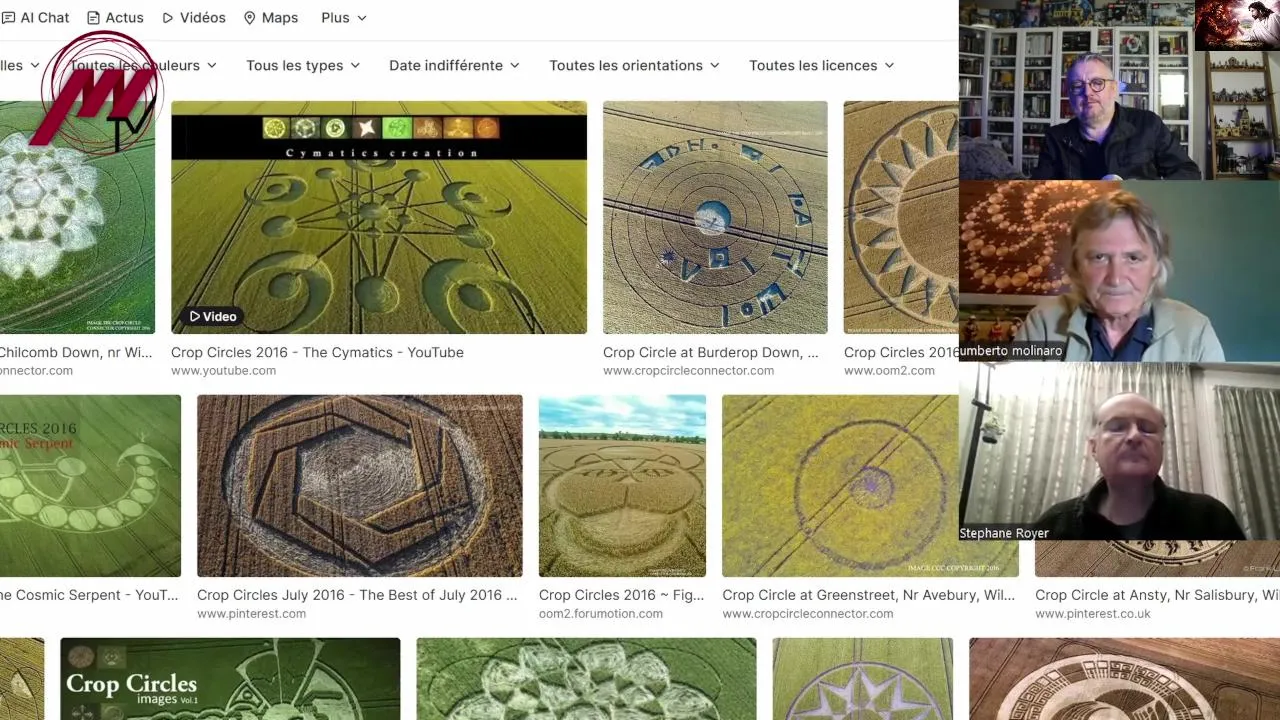The image size is (1280, 720).
Task: Click the www.cropcircleconnector.com source under Greenstreet
Action: tap(808, 613)
